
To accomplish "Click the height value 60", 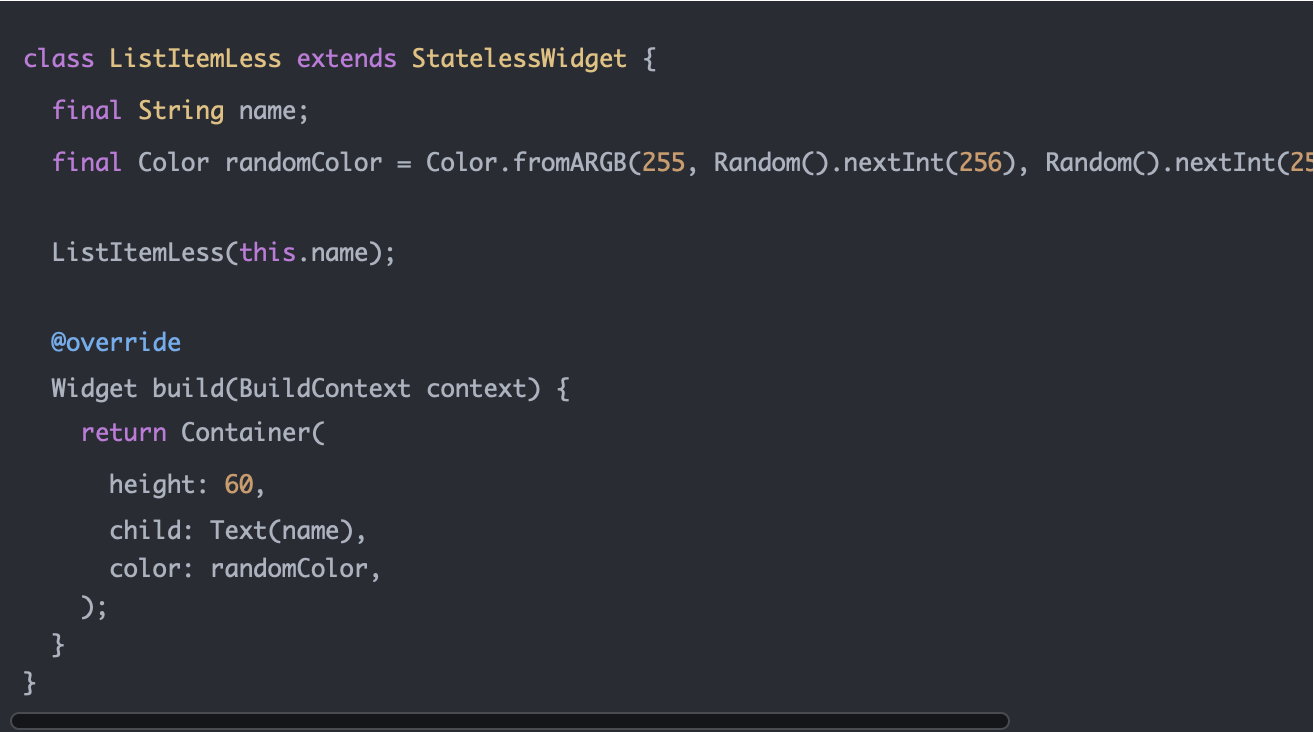I will tap(239, 485).
